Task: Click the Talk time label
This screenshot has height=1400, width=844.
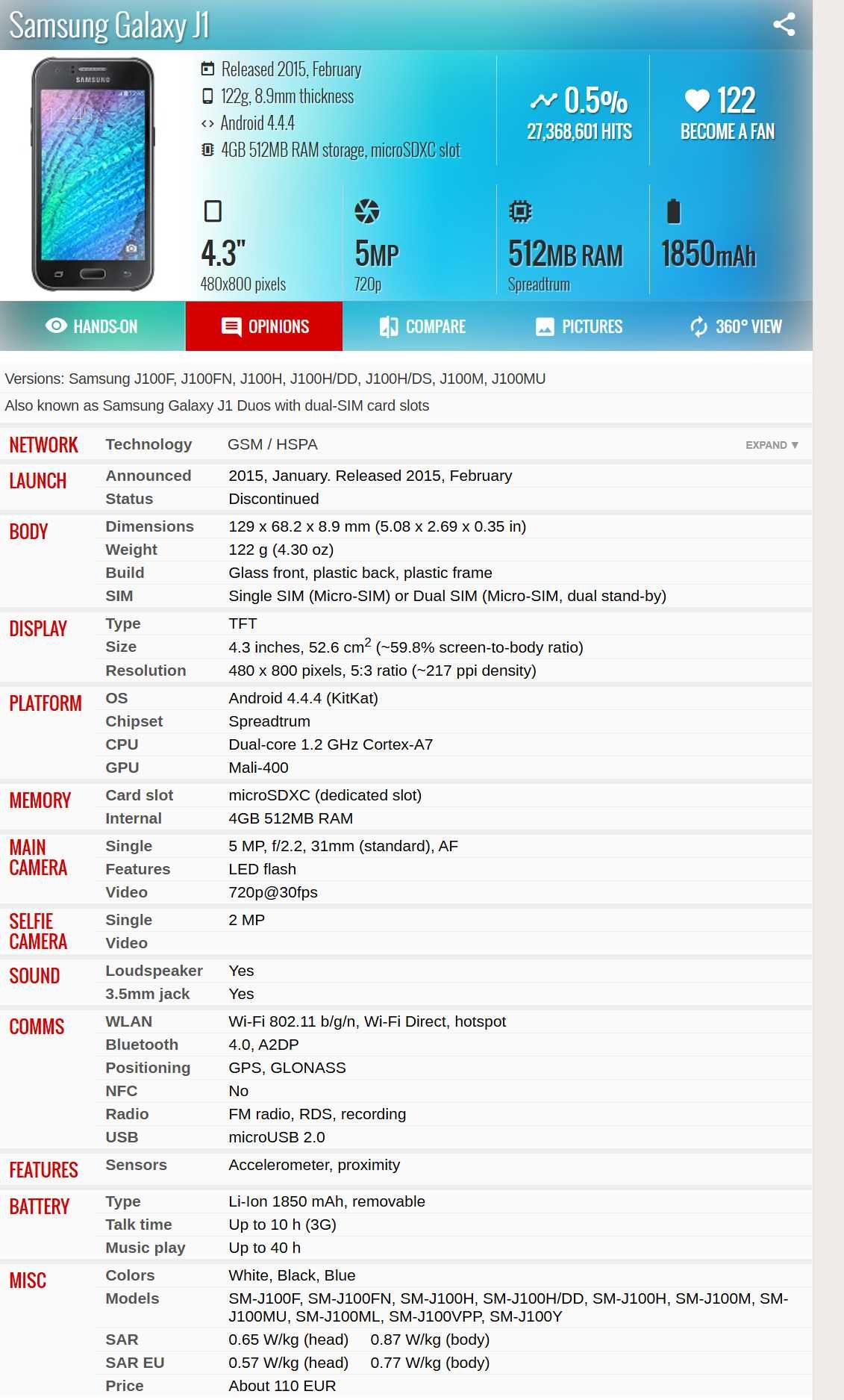Action: tap(139, 1225)
